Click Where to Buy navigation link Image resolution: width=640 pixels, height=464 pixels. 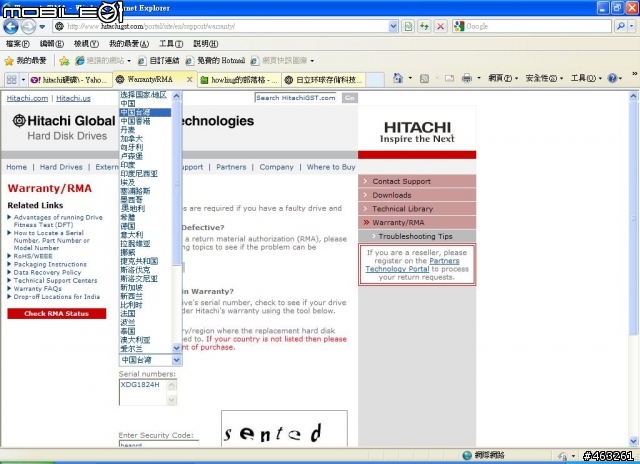coord(331,167)
